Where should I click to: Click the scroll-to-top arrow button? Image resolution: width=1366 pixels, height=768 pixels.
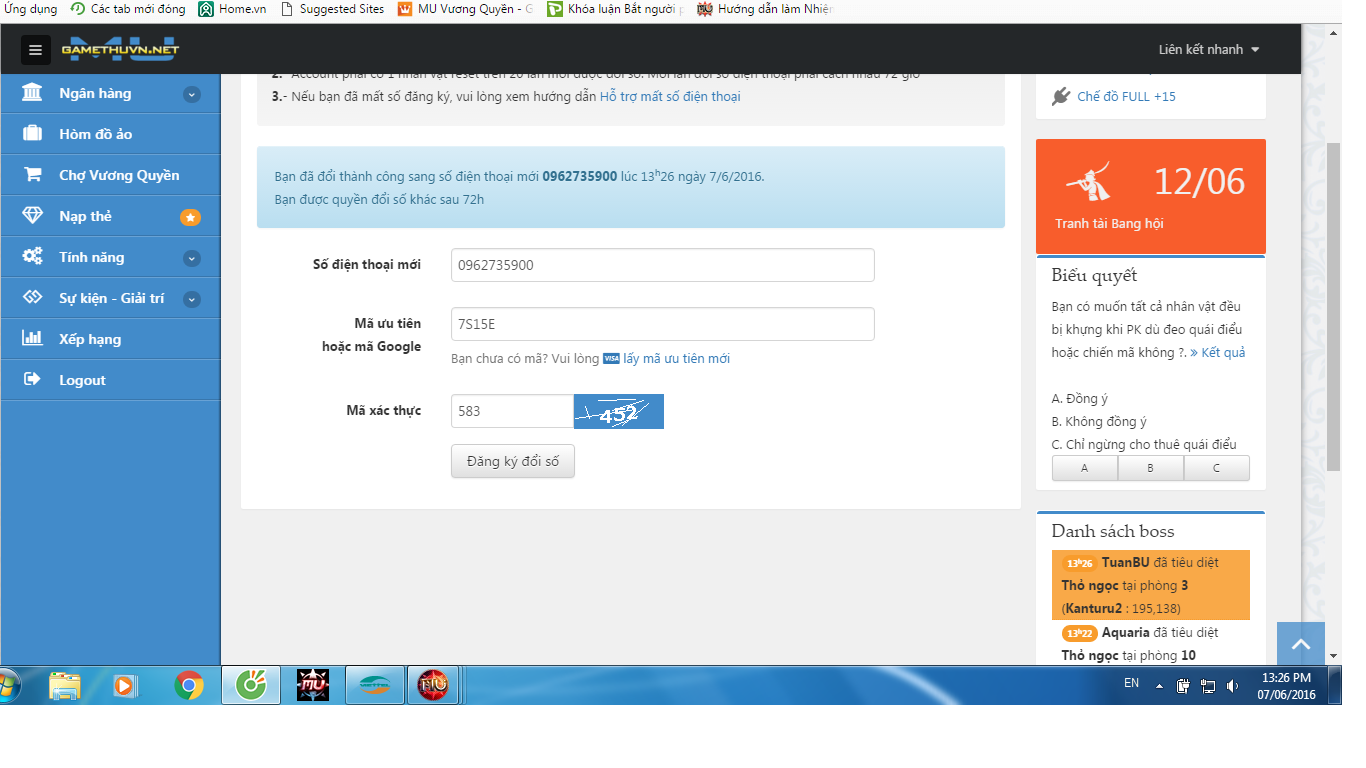(x=1300, y=645)
